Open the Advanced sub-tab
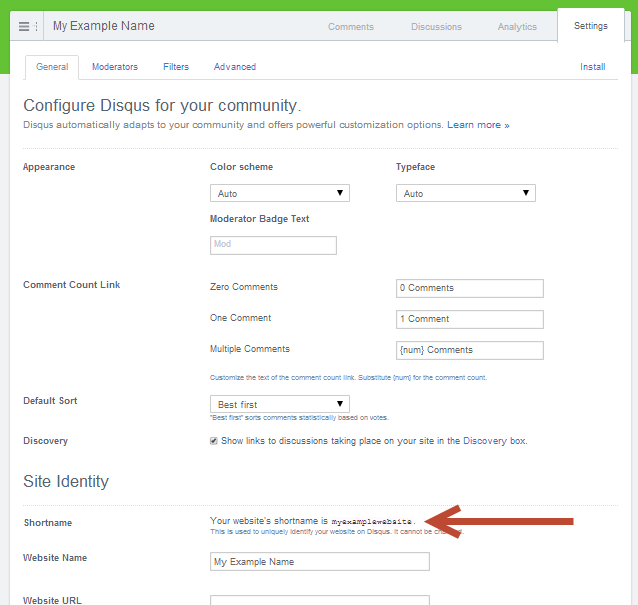Image resolution: width=638 pixels, height=605 pixels. (235, 67)
